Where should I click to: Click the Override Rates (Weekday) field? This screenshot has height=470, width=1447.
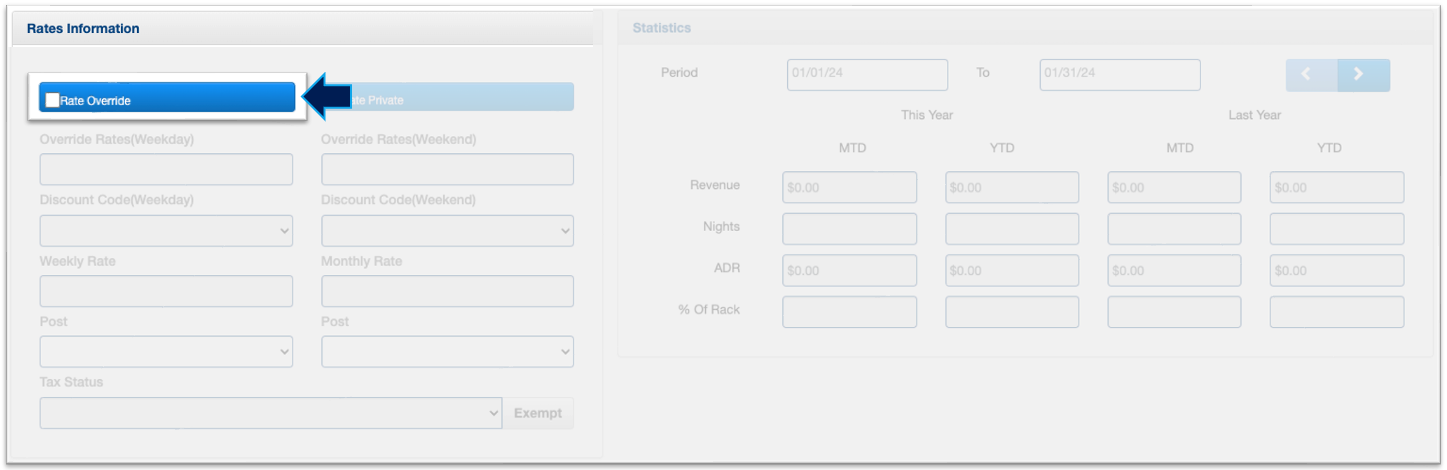[166, 170]
